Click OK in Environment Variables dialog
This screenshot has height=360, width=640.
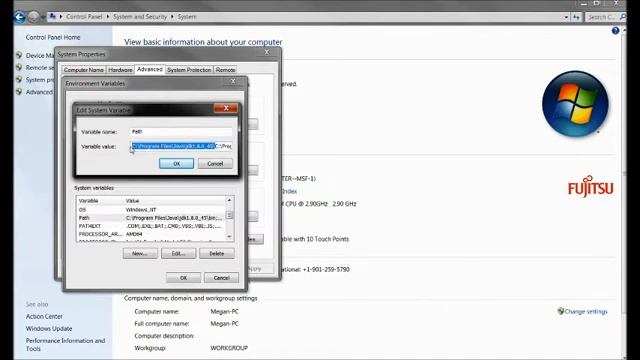tap(183, 278)
